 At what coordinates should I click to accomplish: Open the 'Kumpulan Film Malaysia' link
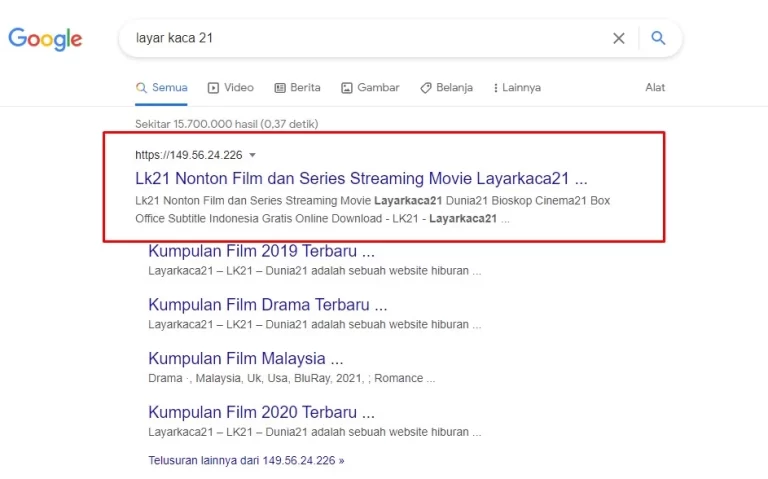pyautogui.click(x=245, y=359)
